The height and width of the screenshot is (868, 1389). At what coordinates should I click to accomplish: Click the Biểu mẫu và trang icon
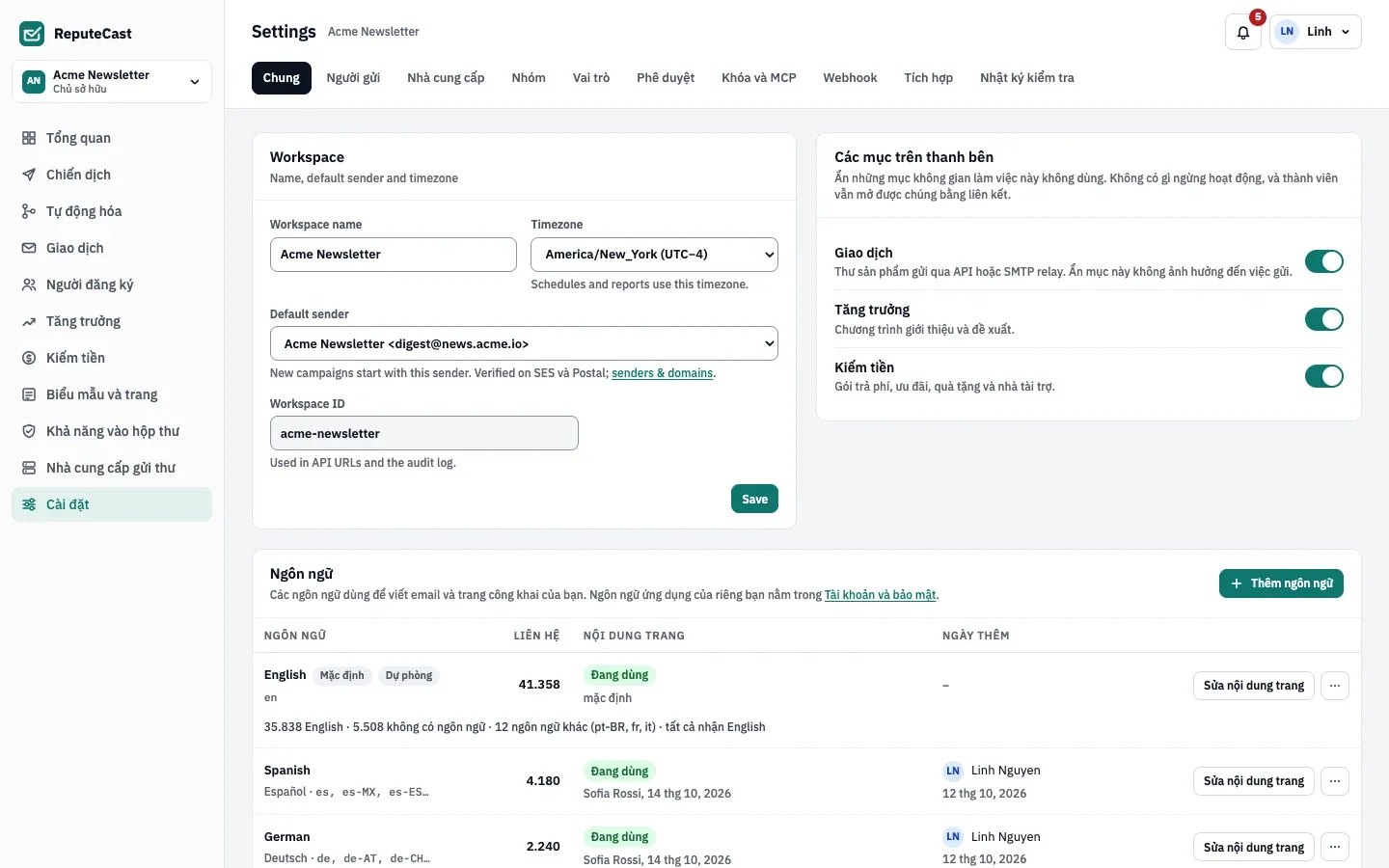[29, 394]
